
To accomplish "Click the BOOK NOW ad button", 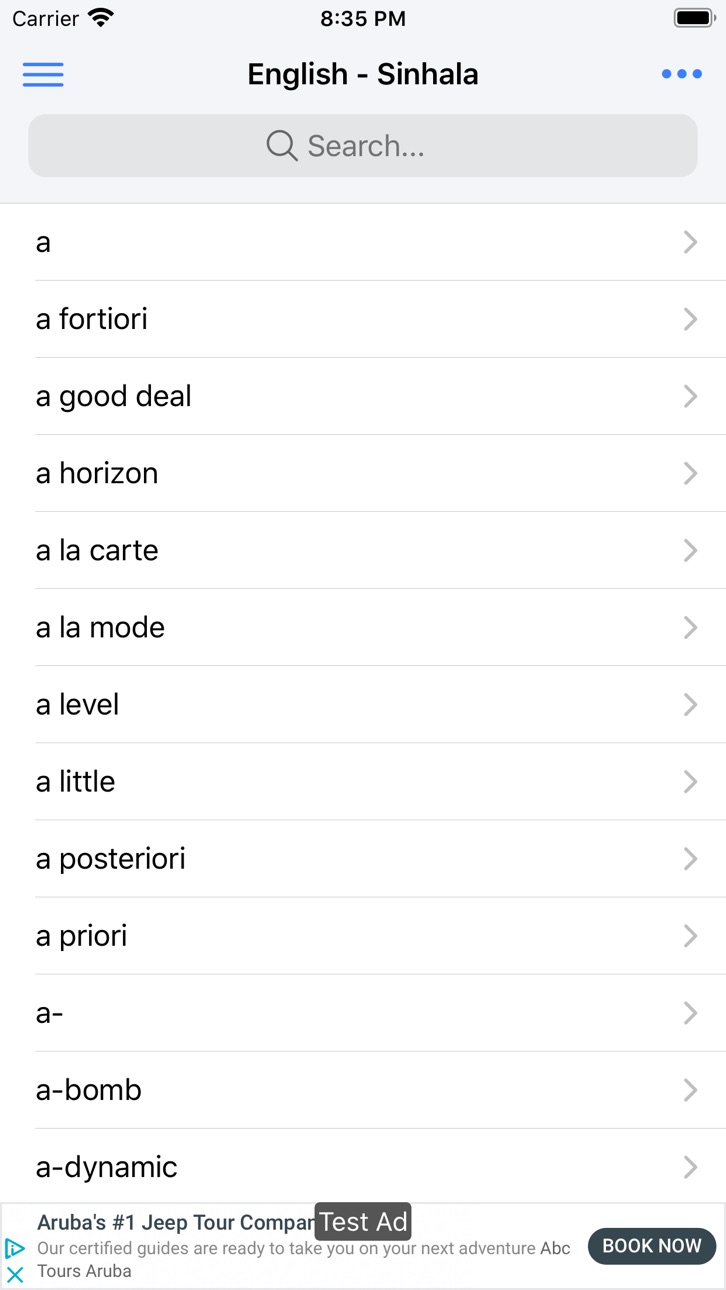I will (652, 1246).
